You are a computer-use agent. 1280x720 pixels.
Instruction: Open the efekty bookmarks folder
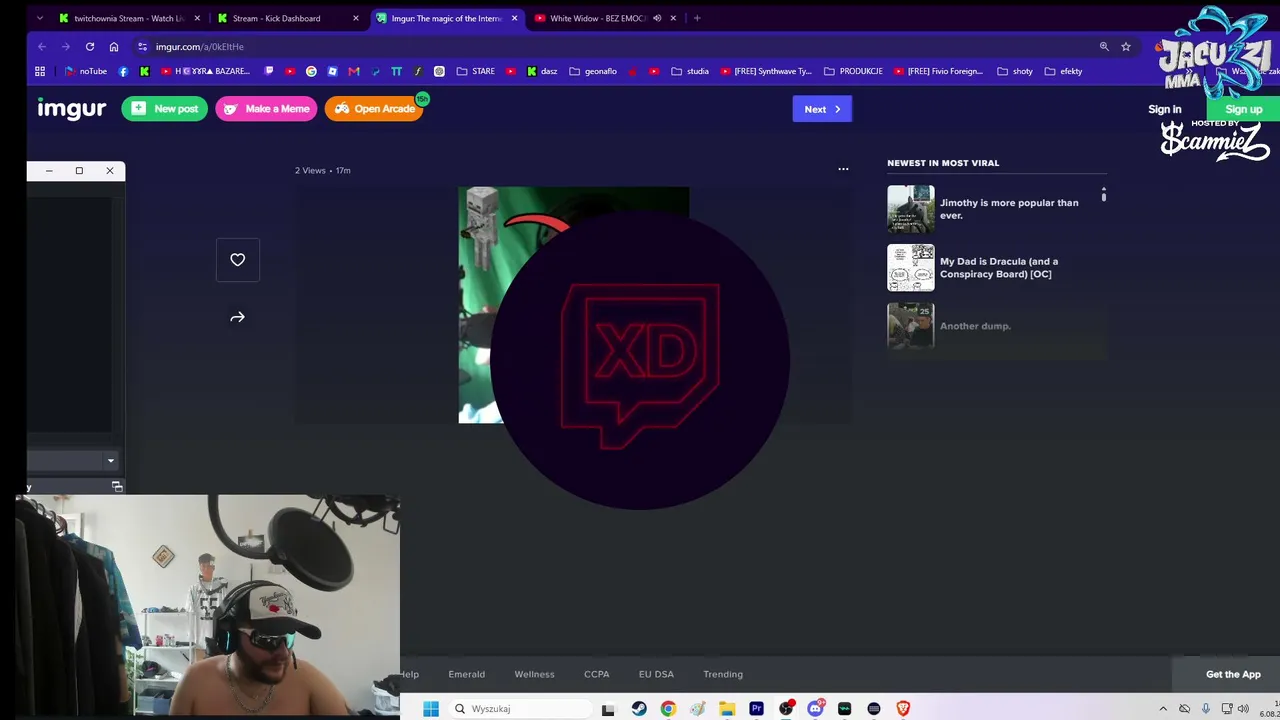click(x=1063, y=71)
